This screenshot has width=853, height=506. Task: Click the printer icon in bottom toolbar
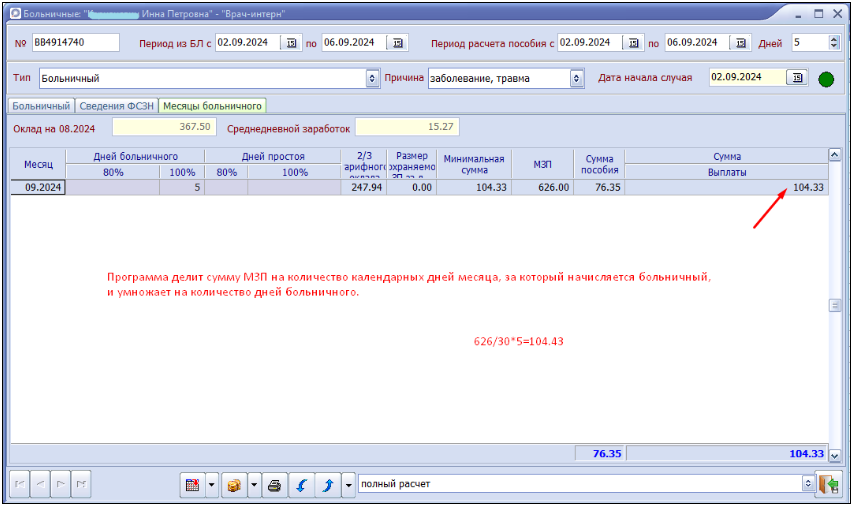point(274,485)
